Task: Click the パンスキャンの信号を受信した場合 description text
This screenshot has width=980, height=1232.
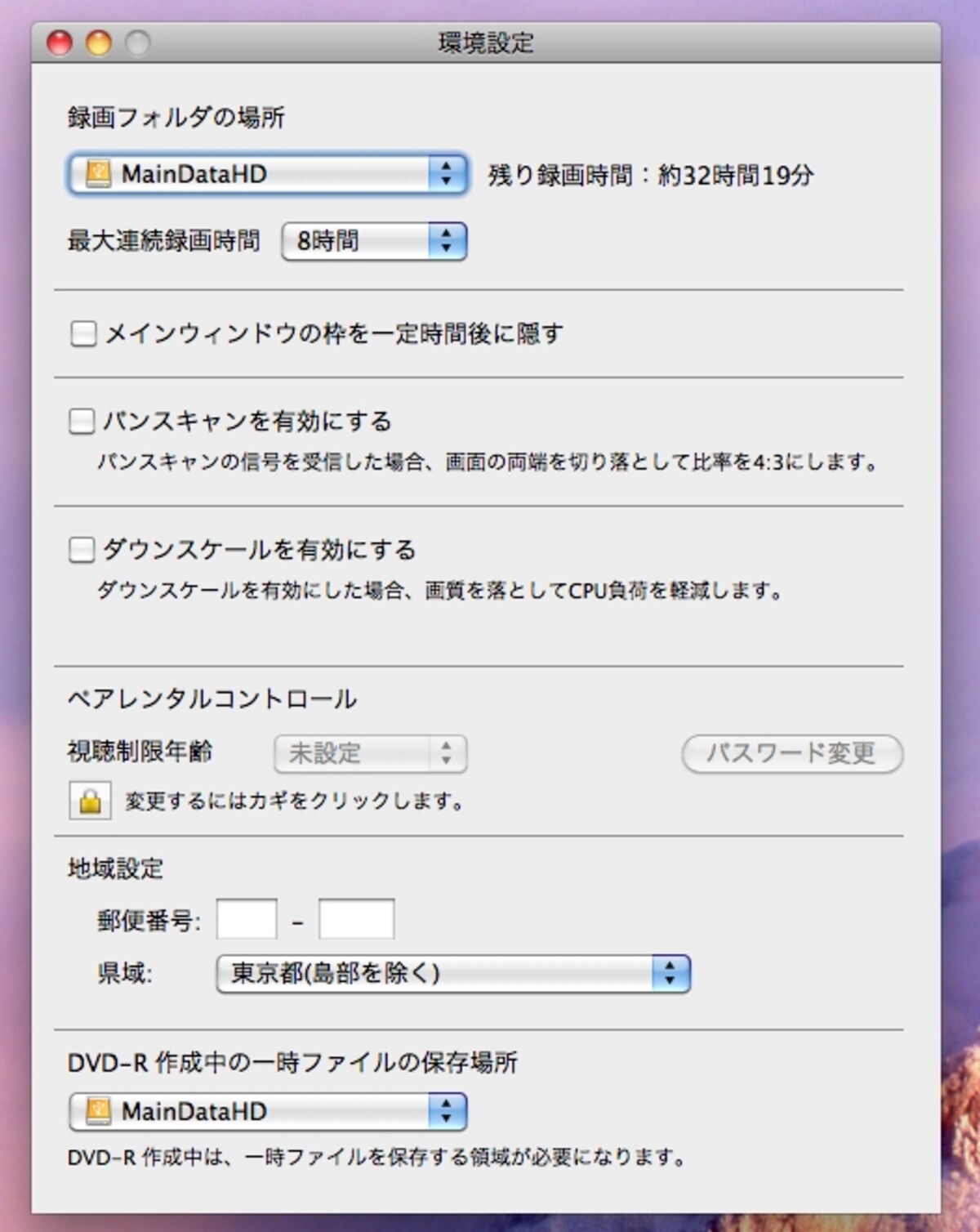Action: 488,462
